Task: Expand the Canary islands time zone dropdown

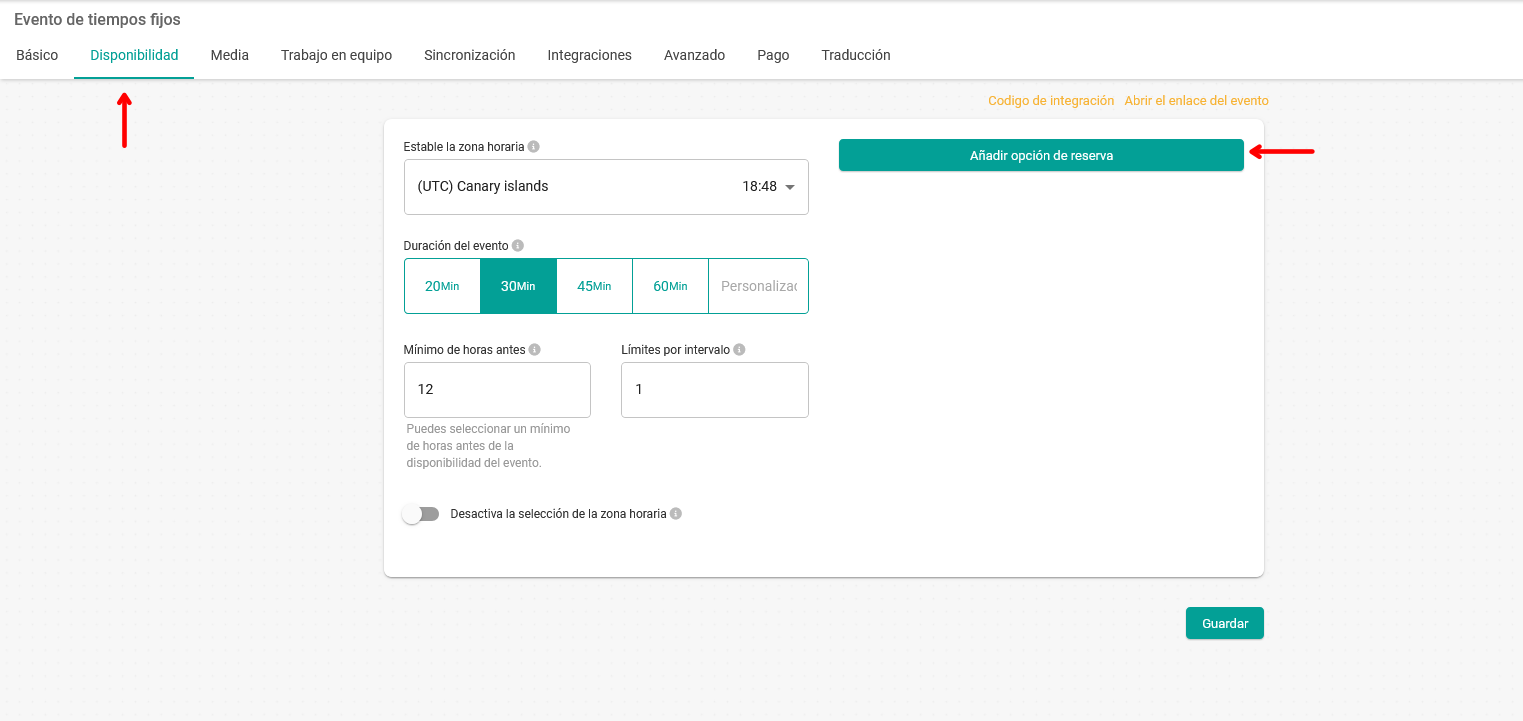Action: click(x=606, y=187)
